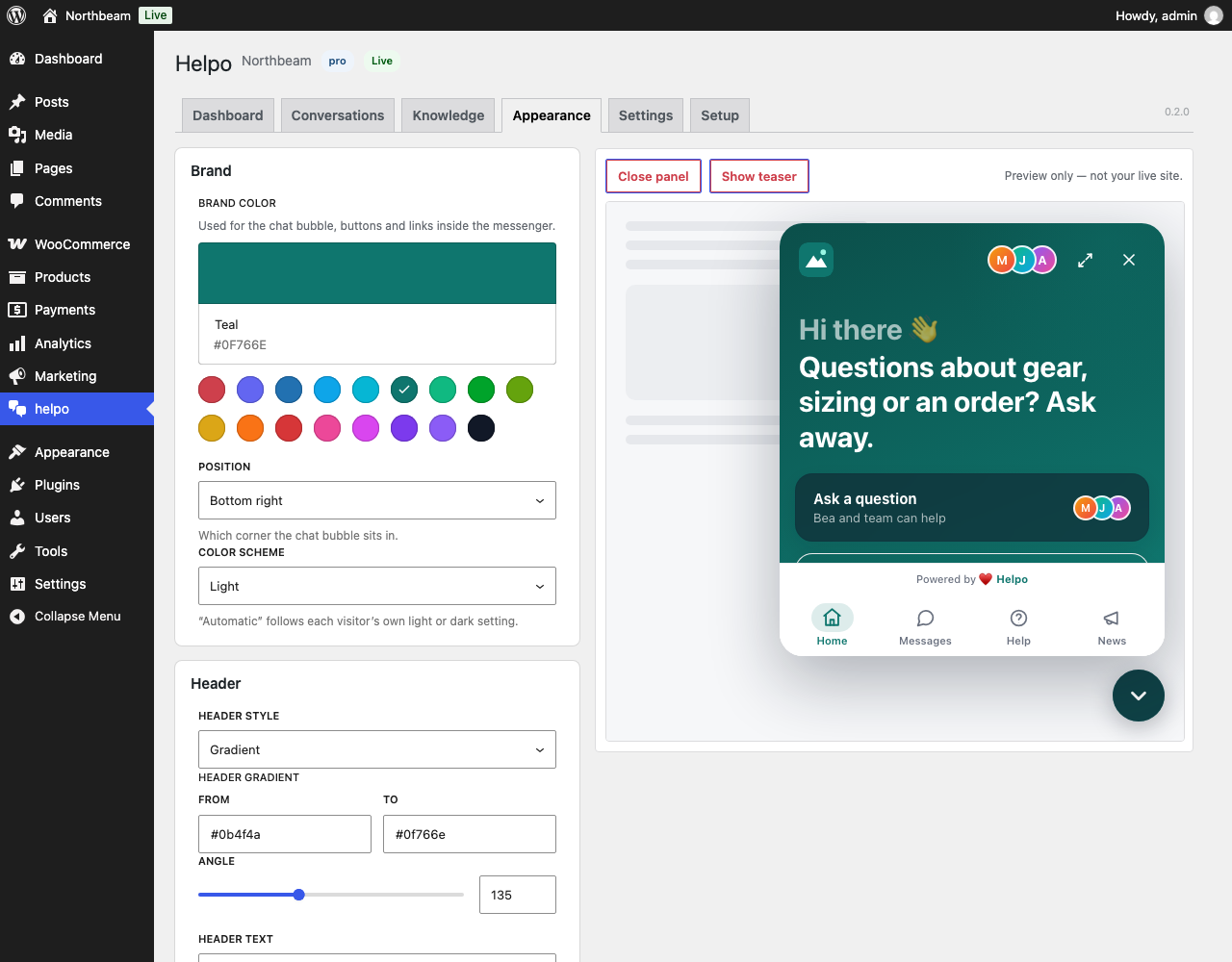Image resolution: width=1232 pixels, height=962 pixels.
Task: Click the Ask a question card
Action: pyautogui.click(x=972, y=508)
